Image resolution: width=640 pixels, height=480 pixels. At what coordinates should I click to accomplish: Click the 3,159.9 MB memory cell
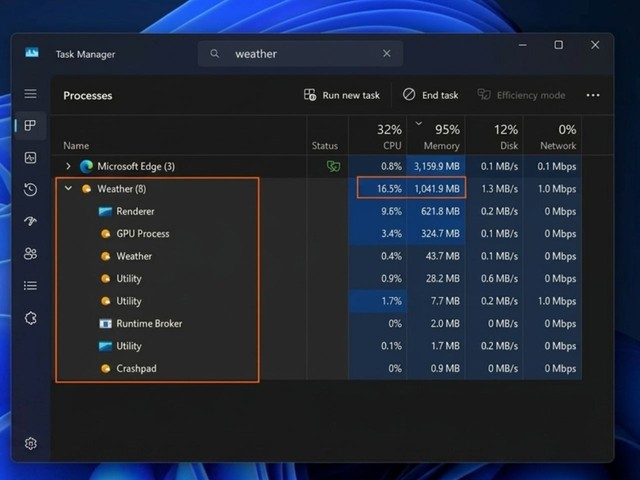436,166
